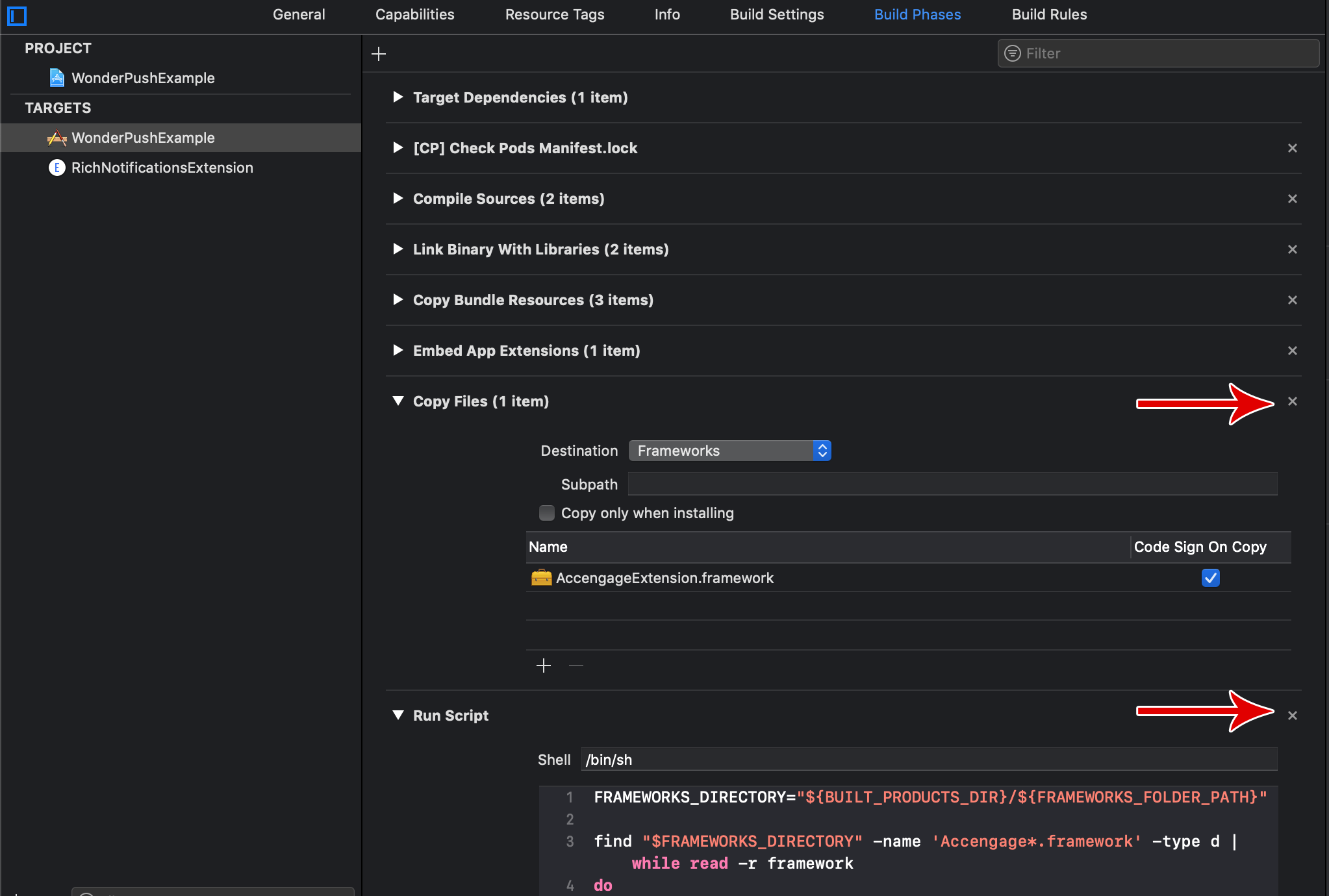
Task: Delete the Run Script phase
Action: (1293, 716)
